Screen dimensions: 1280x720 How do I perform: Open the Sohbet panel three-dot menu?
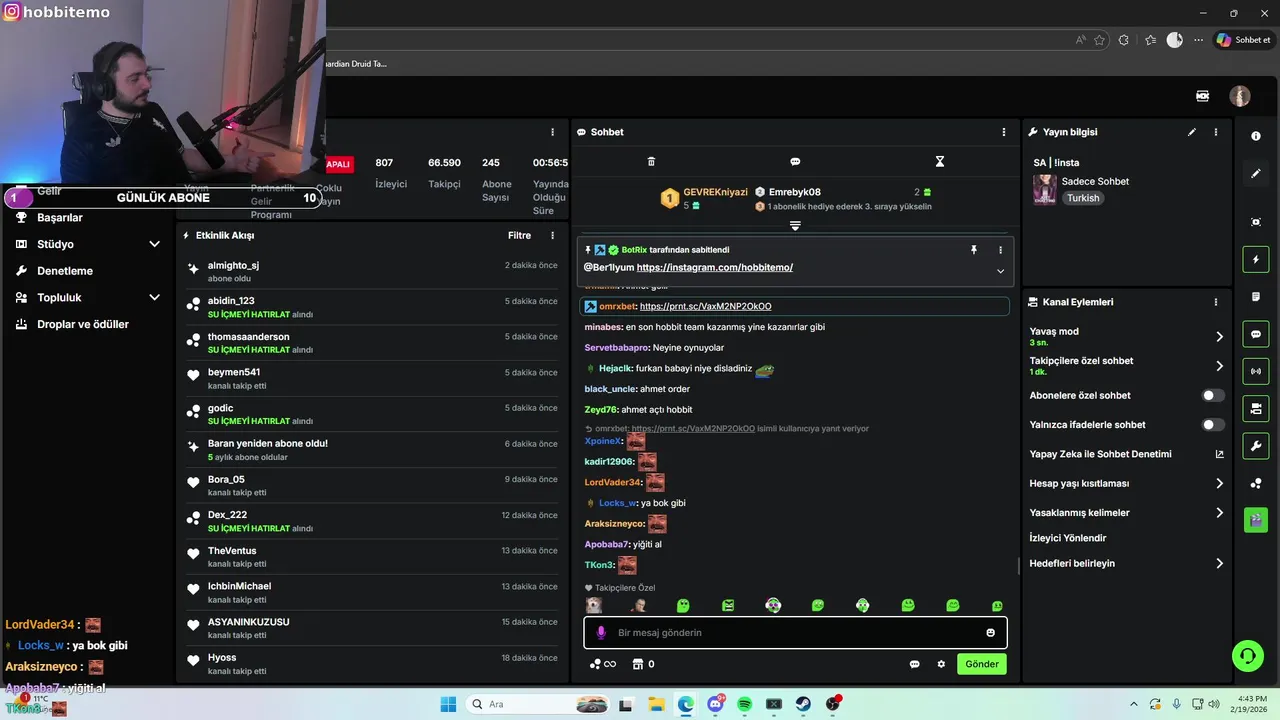click(1004, 132)
